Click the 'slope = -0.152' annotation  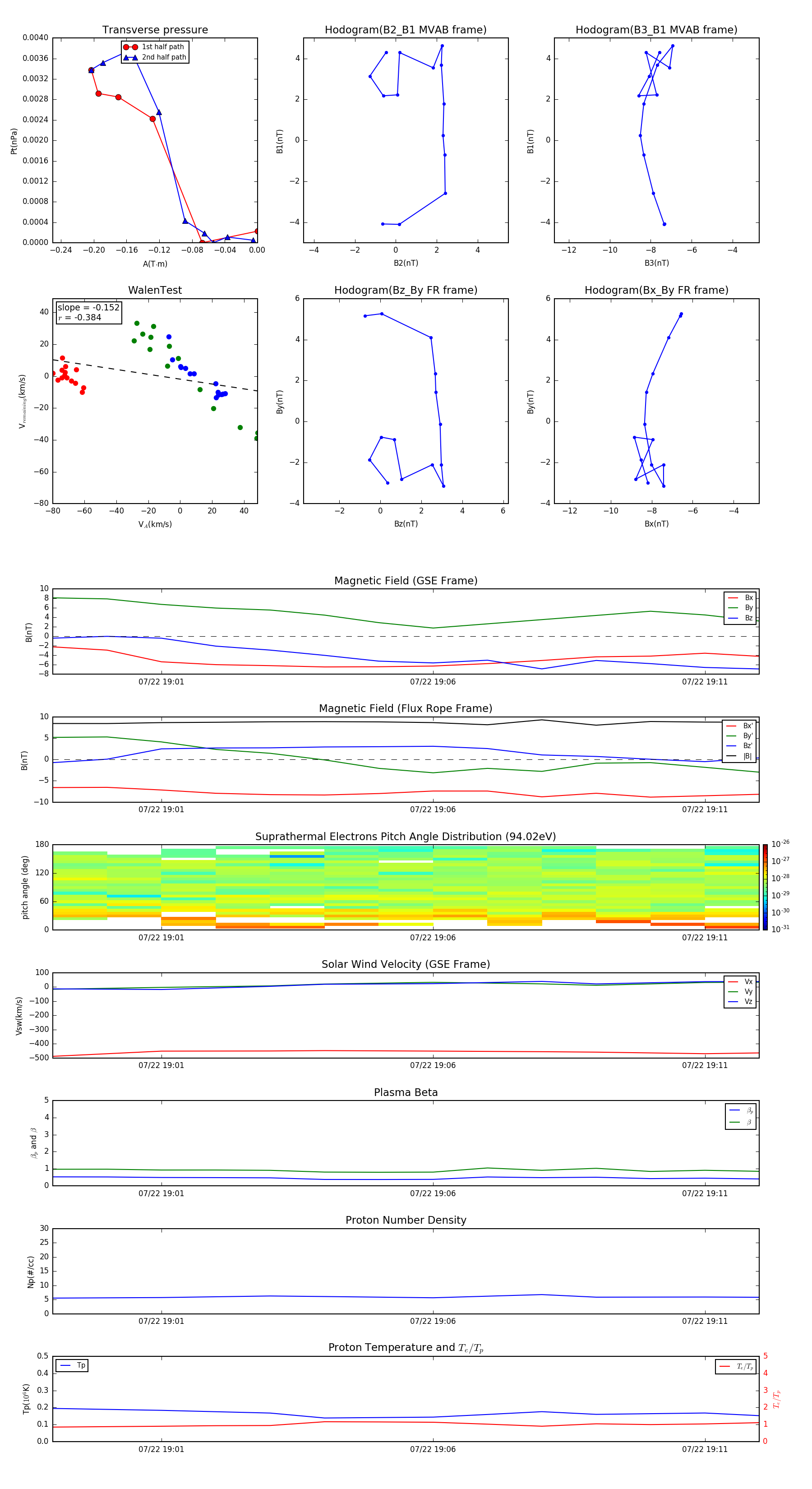(x=88, y=308)
